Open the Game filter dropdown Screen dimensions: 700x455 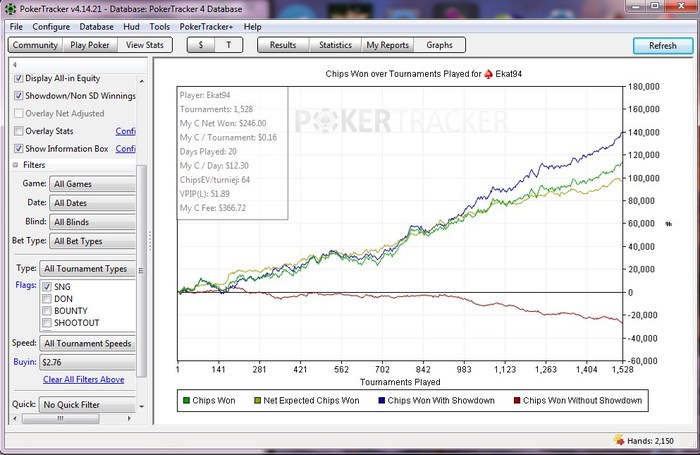(92, 184)
